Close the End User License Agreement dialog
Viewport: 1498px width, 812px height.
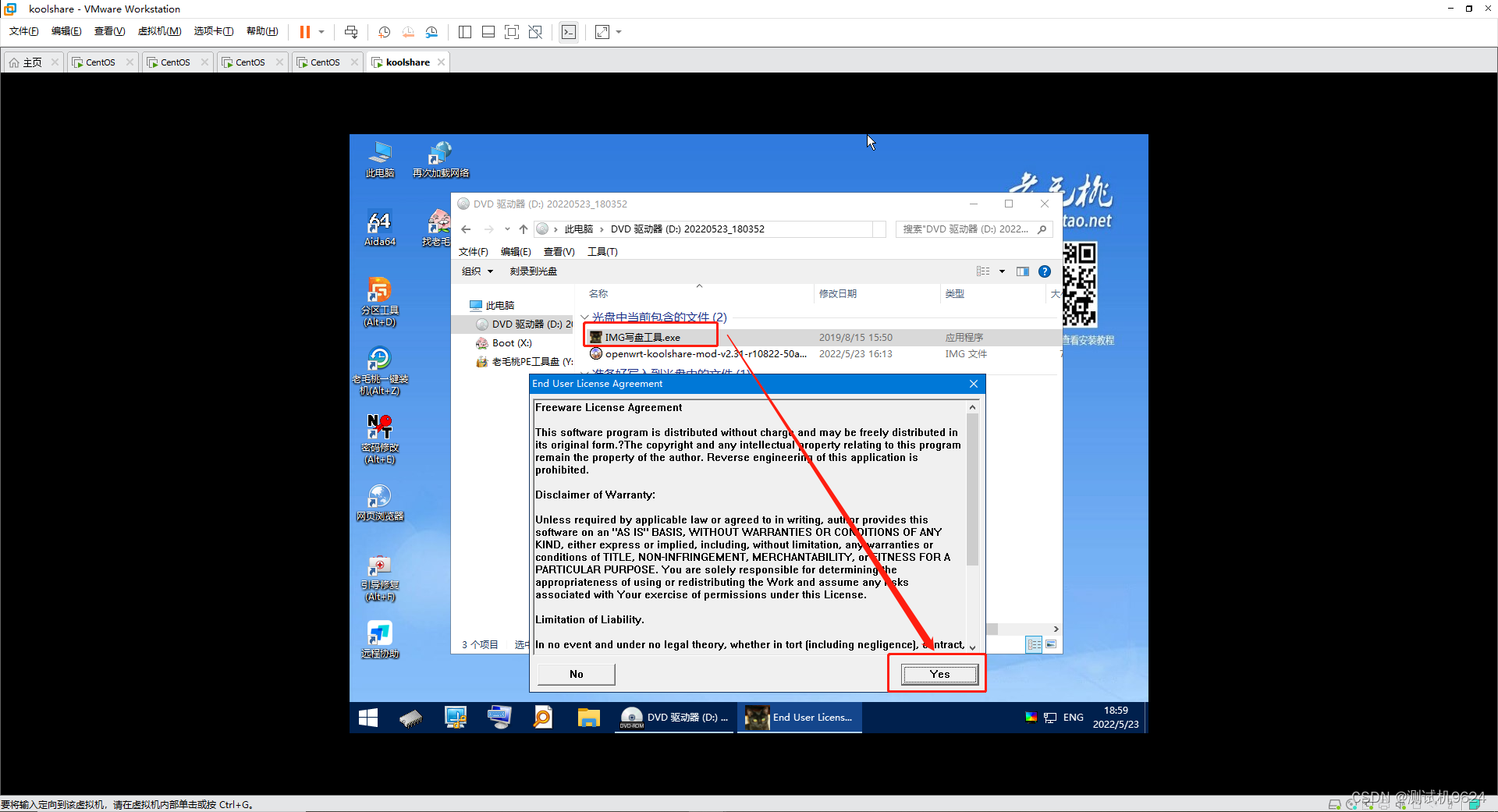(x=973, y=384)
